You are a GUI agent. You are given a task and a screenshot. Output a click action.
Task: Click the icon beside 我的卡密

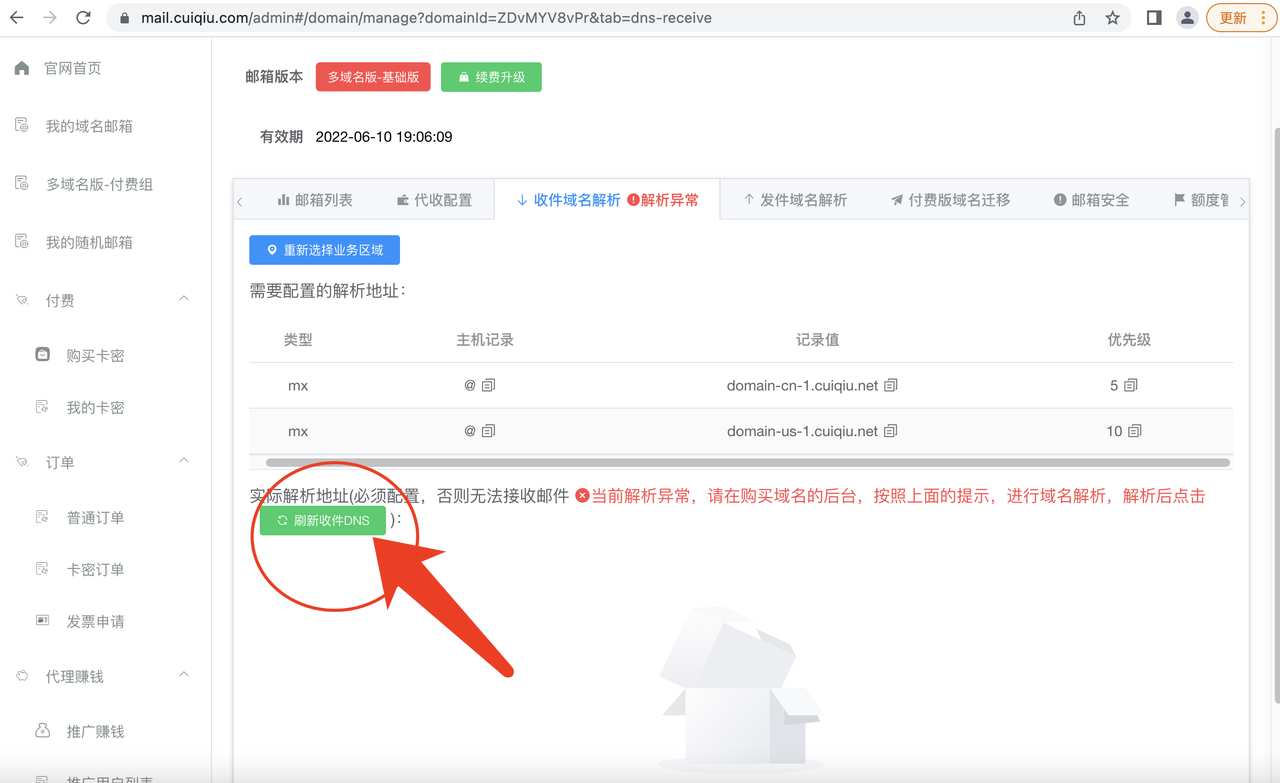[42, 406]
